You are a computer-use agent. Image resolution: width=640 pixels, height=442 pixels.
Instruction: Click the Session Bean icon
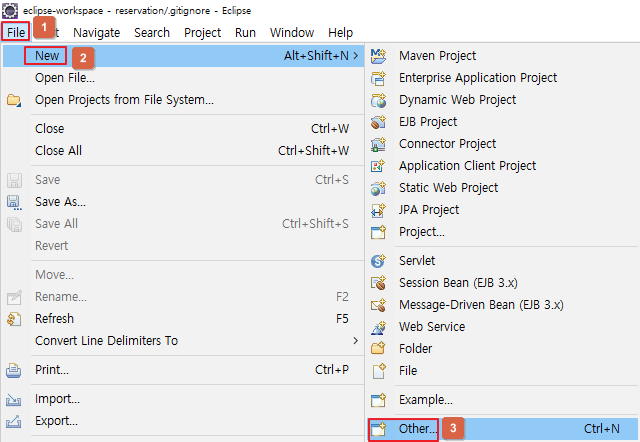(378, 283)
